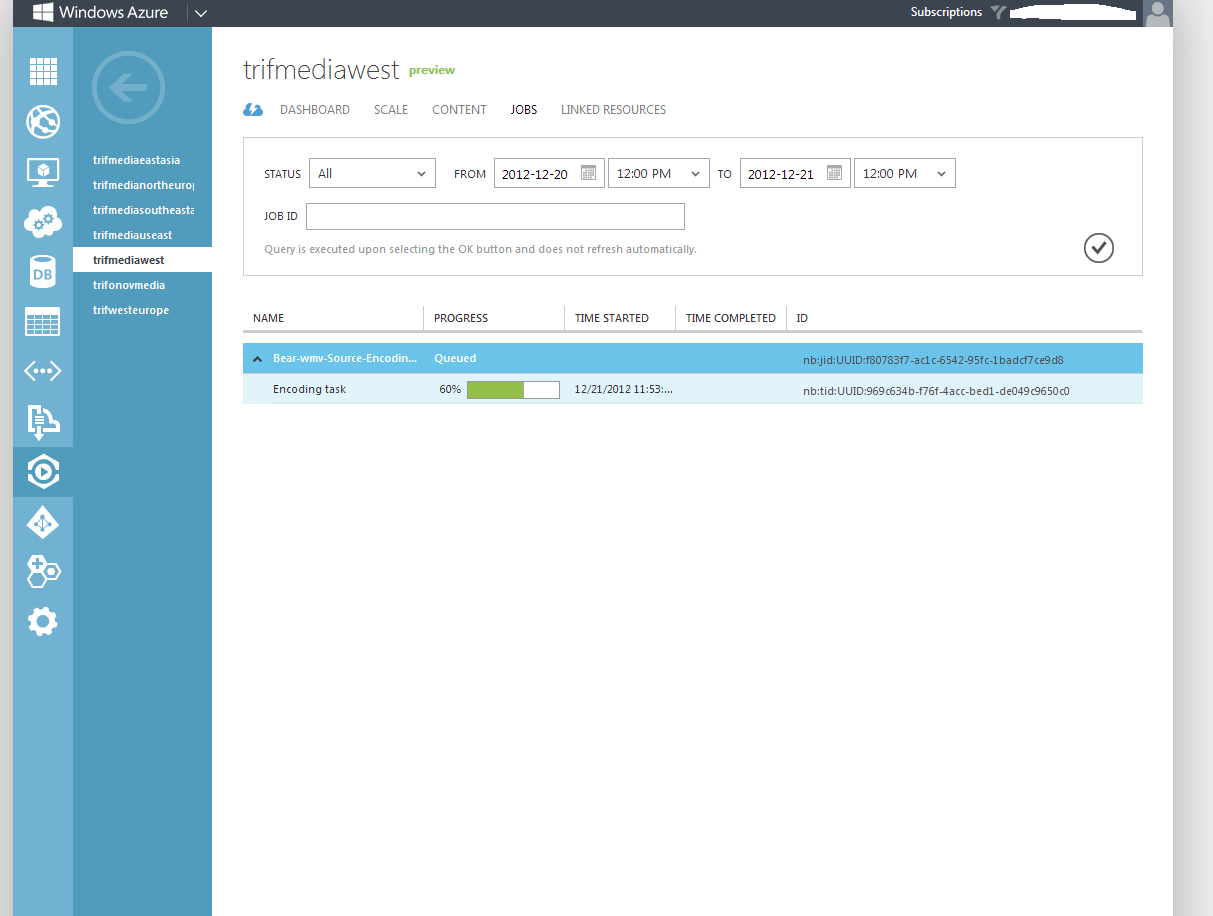Open Networks angle-brackets icon in sidebar
1213x916 pixels.
[x=43, y=372]
